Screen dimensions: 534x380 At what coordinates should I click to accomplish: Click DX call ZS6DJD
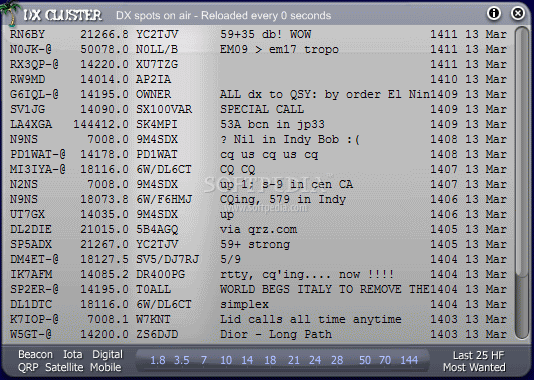click(x=157, y=334)
